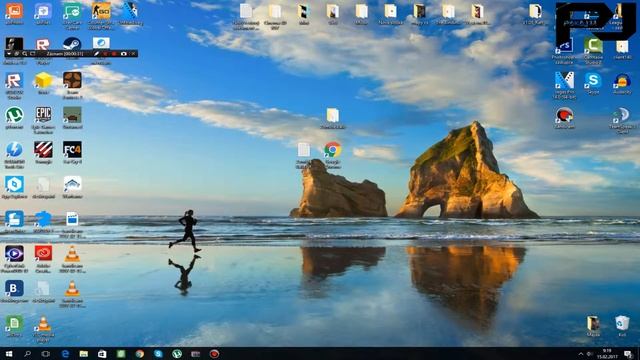
Task: Open the folder above the Chrome icon
Action: tap(333, 116)
